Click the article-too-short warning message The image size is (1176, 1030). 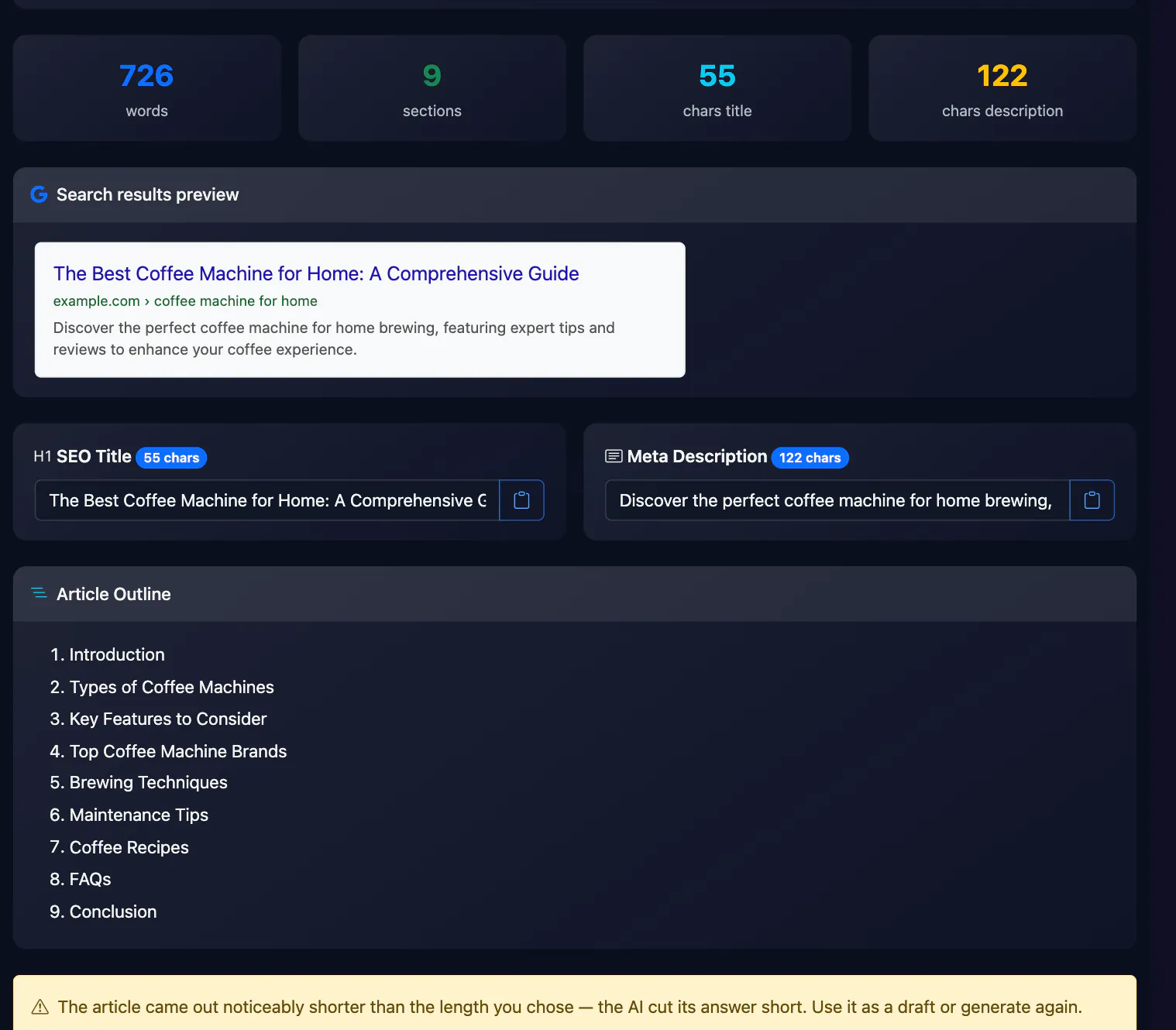click(x=569, y=1007)
